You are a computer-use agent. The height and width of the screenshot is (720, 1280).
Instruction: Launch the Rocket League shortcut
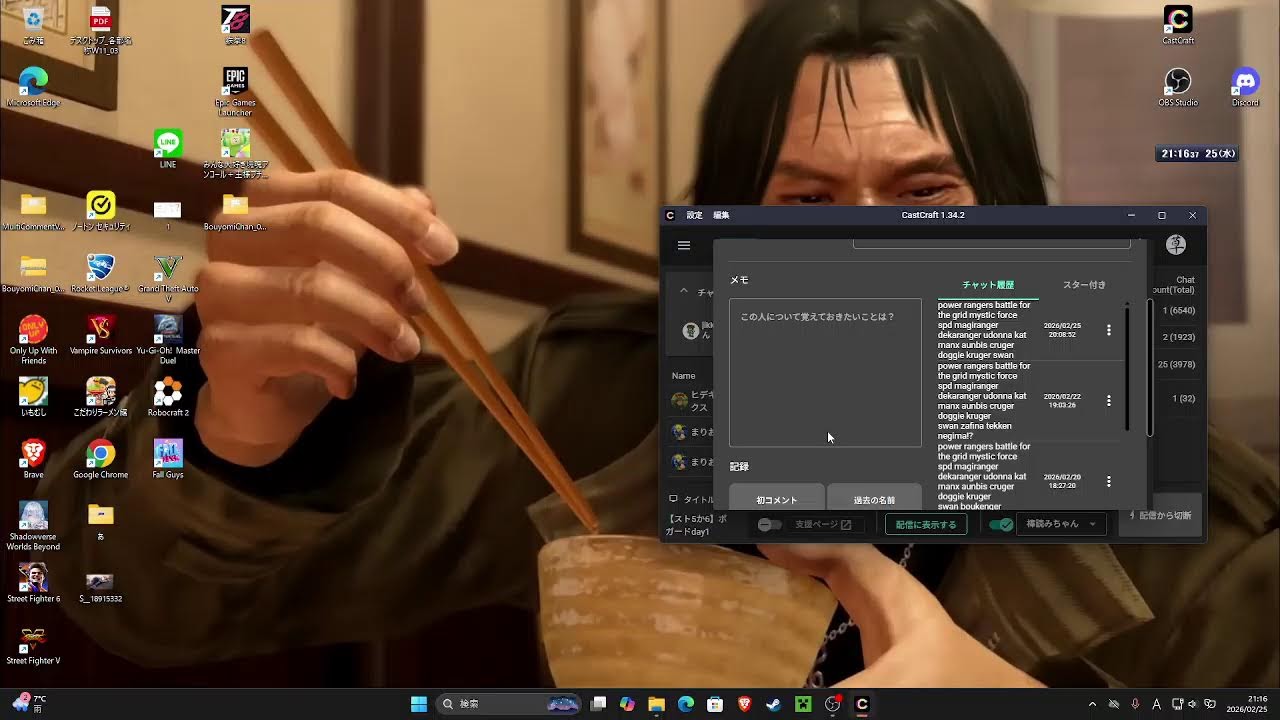100,273
